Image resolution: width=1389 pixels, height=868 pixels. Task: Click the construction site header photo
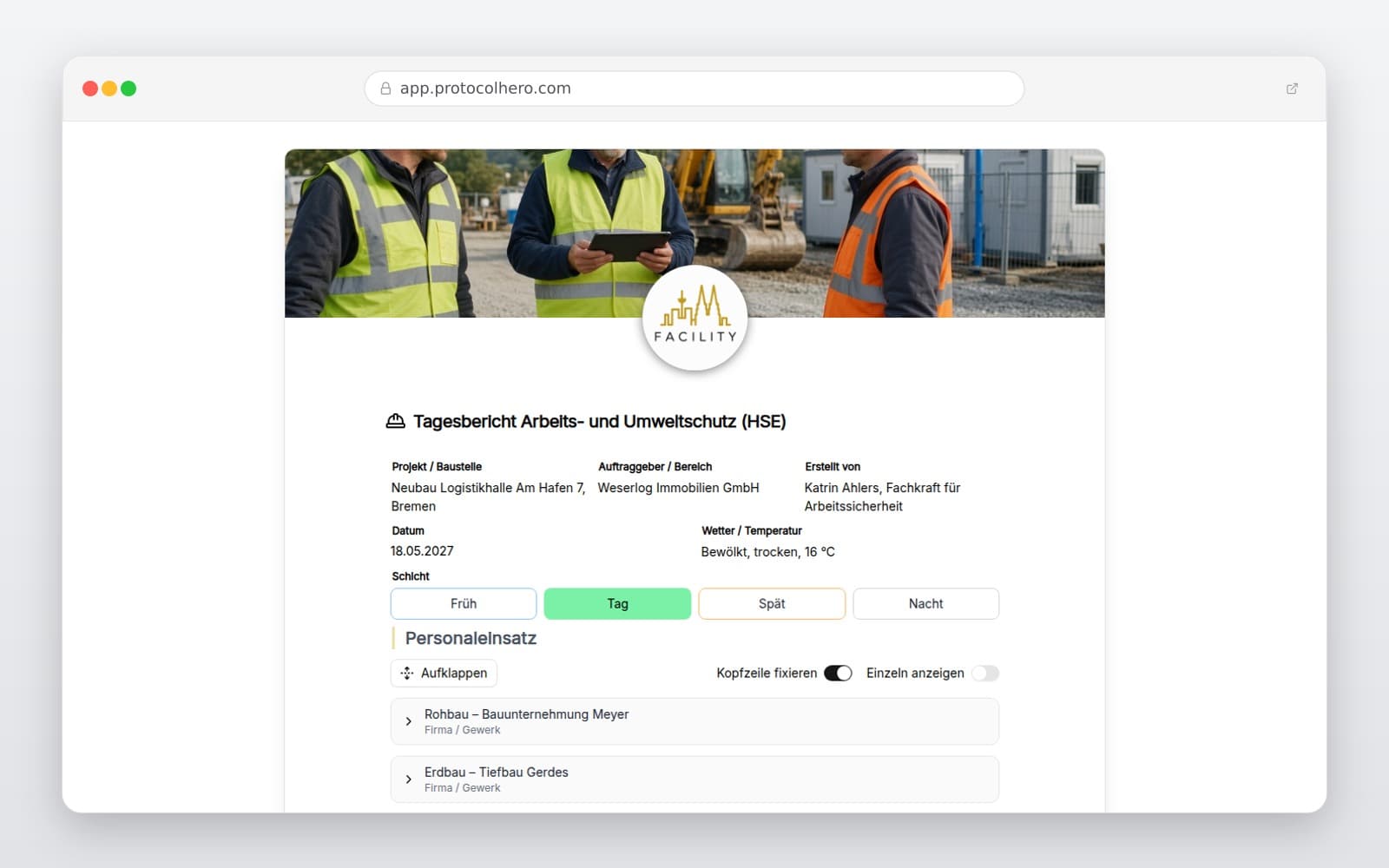pos(694,233)
